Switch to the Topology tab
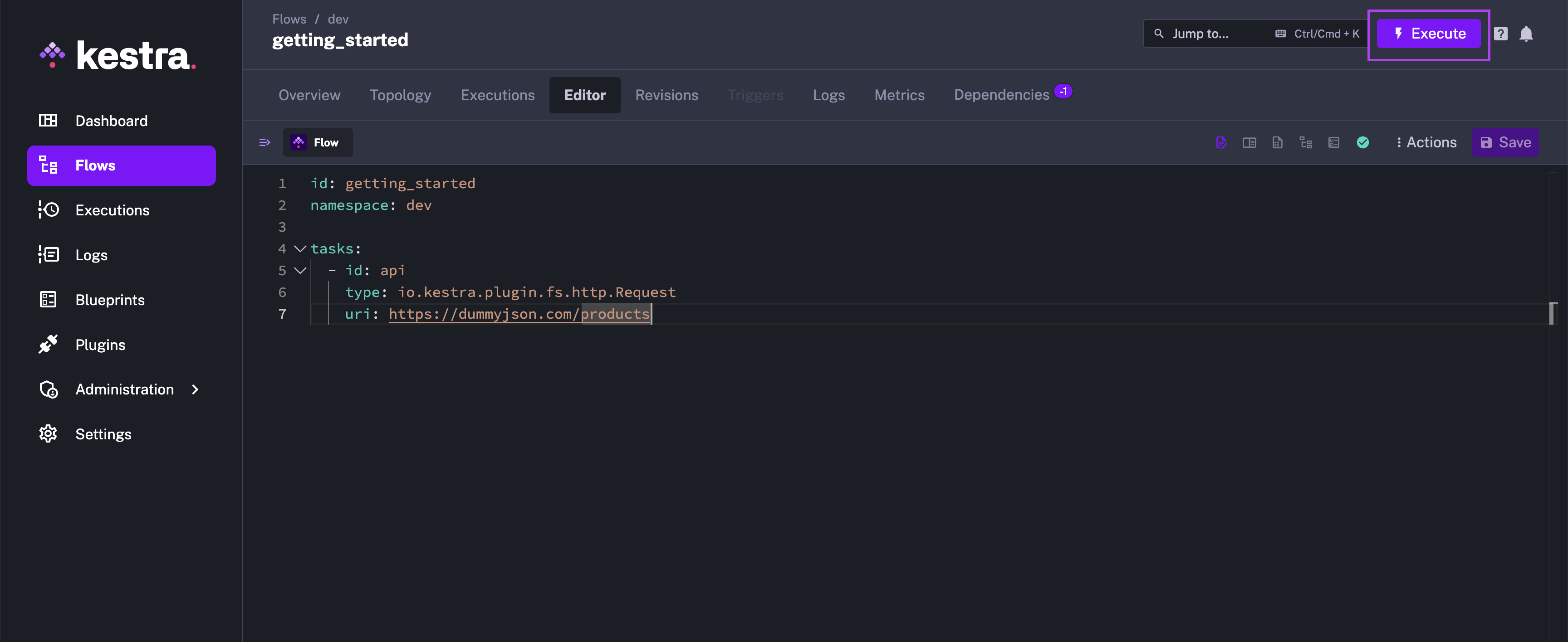This screenshot has width=1568, height=642. click(x=400, y=94)
